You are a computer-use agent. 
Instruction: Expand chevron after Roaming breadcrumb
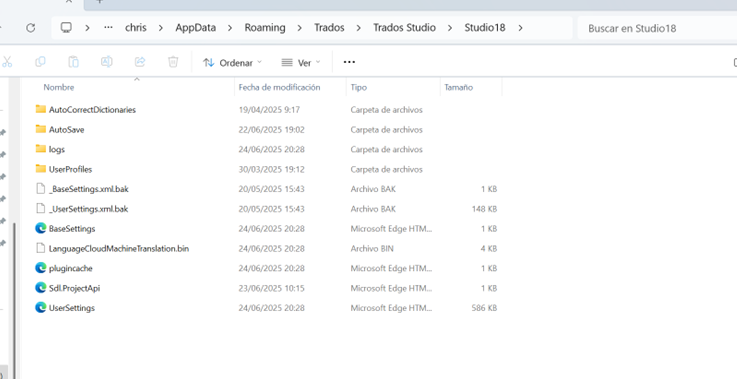(299, 28)
